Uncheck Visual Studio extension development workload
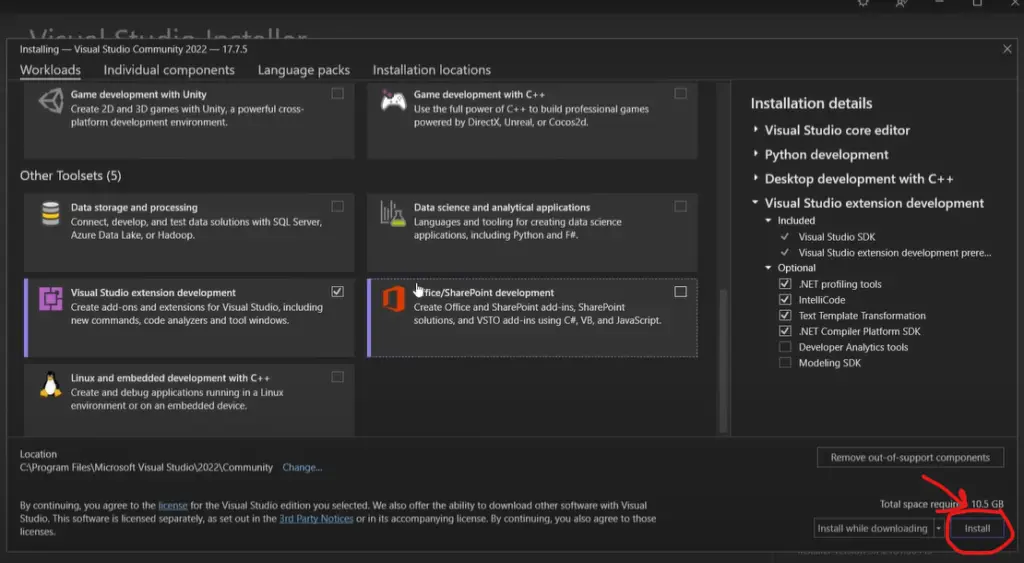The width and height of the screenshot is (1024, 563). point(337,291)
